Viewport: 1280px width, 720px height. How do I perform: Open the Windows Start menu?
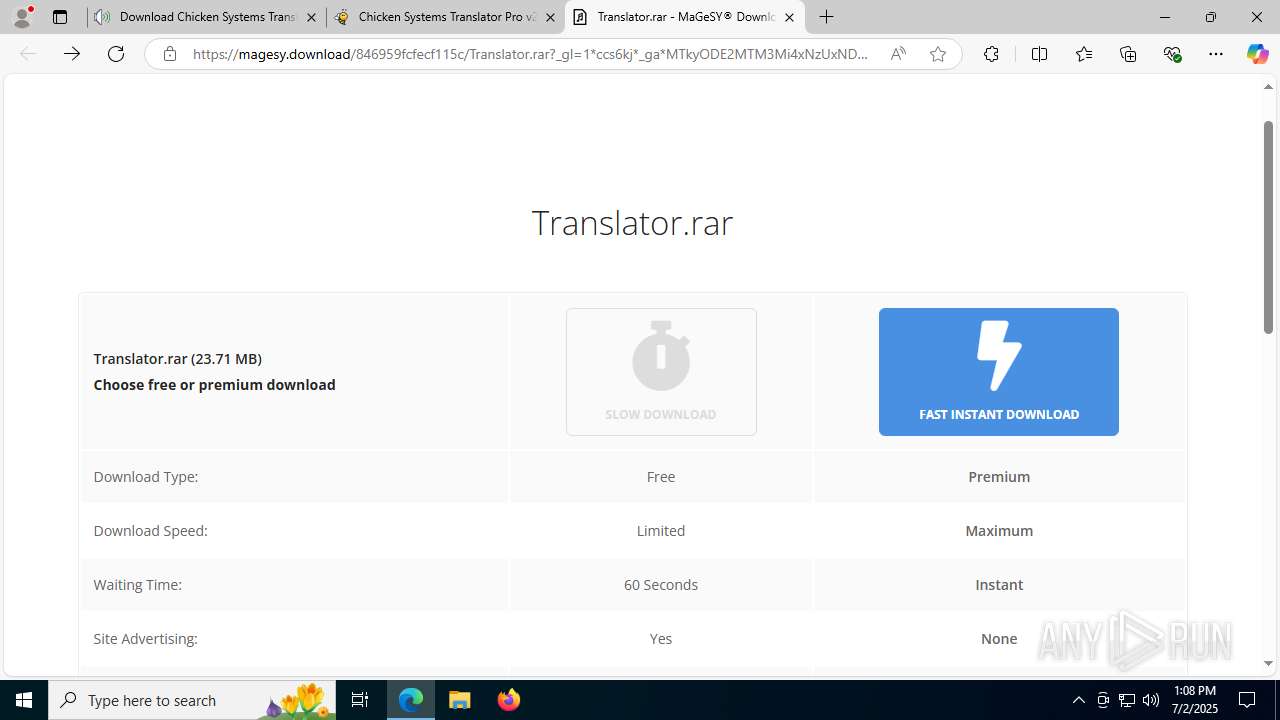tap(24, 700)
